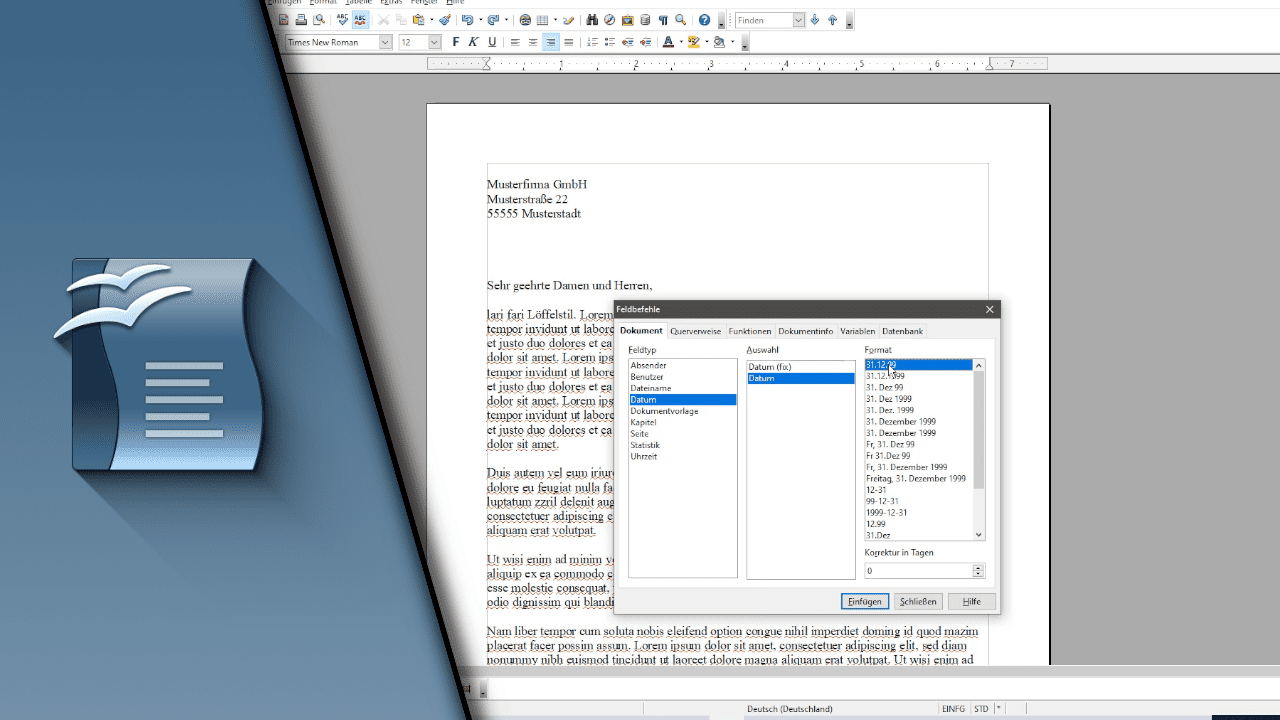The height and width of the screenshot is (720, 1280).
Task: Open the Extras menu
Action: click(391, 3)
